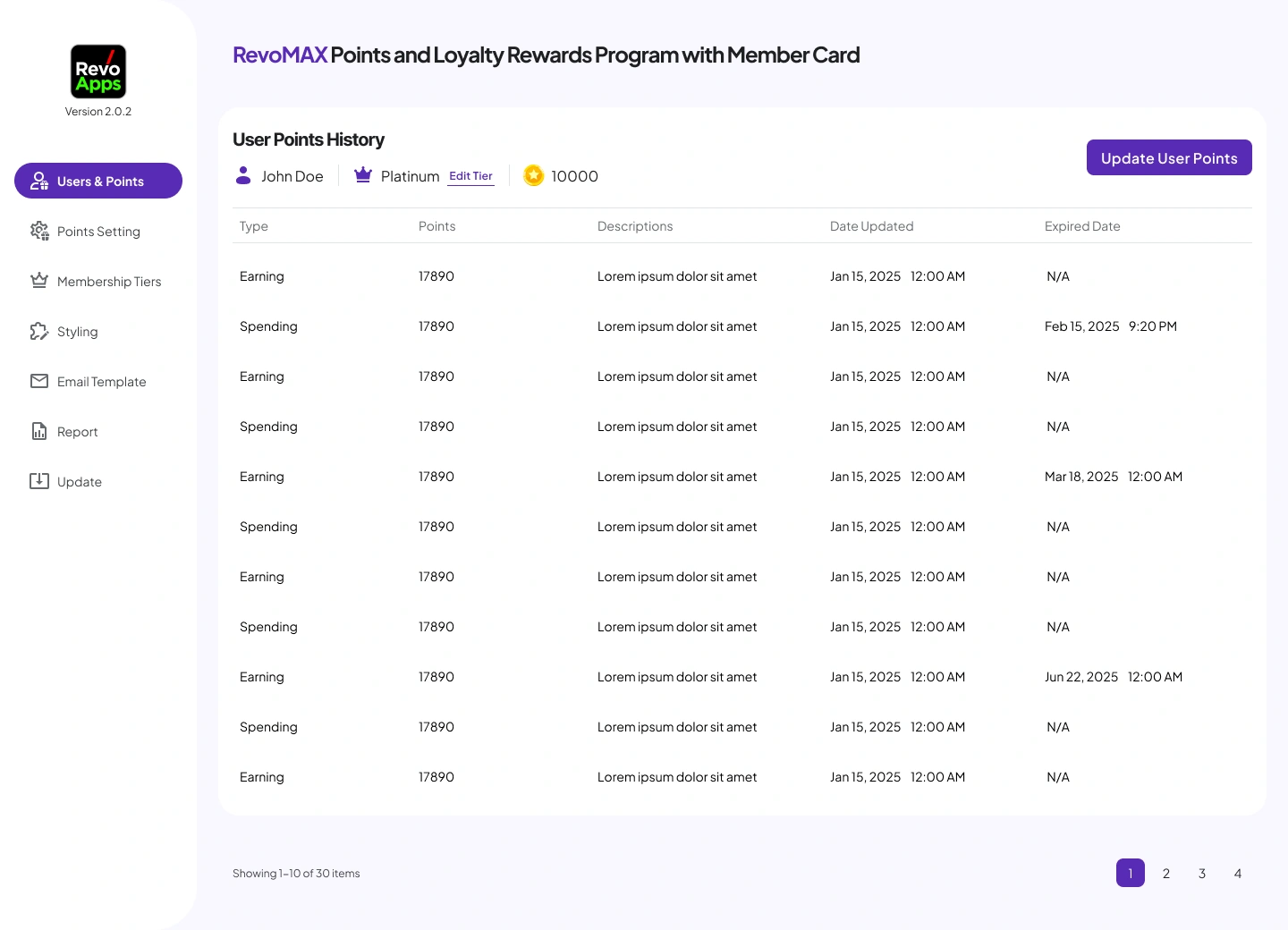Click Update User Points button
This screenshot has width=1288, height=930.
coord(1169,157)
